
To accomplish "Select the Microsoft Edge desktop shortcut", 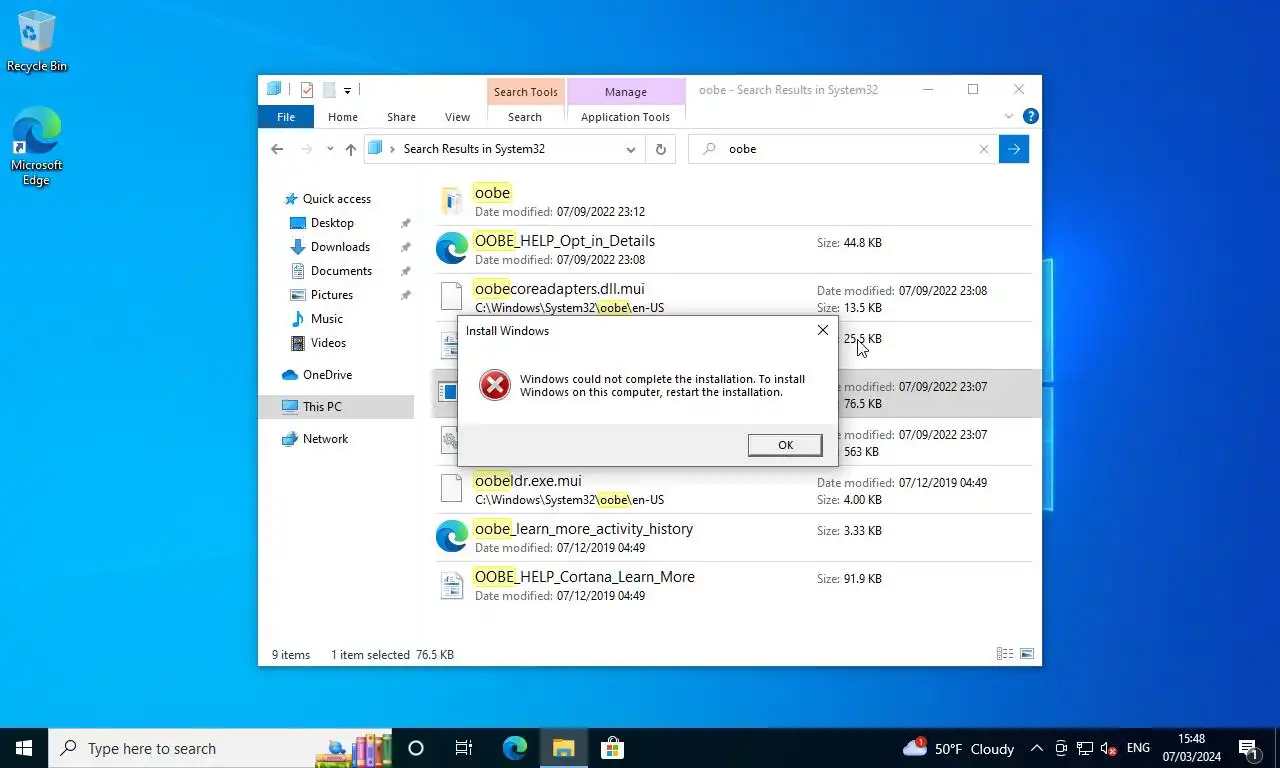I will pos(37,147).
